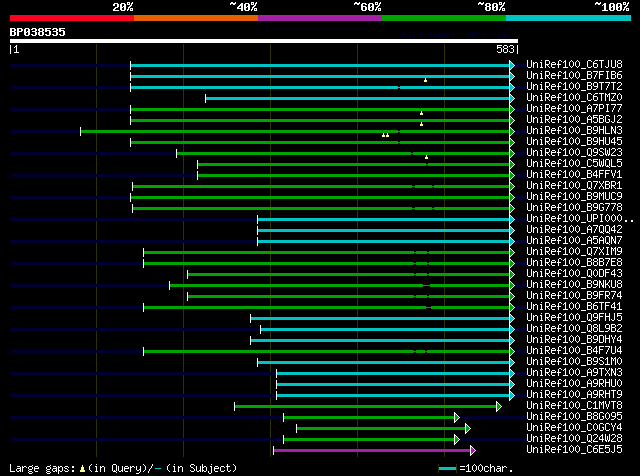Select the UniRef100_A7PI77 hit
The width and height of the screenshot is (640, 476).
[574, 109]
